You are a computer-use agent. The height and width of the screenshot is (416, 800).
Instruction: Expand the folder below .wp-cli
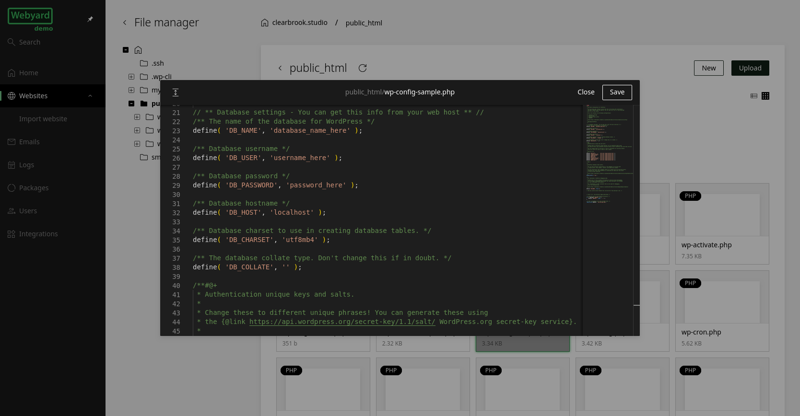coord(131,90)
